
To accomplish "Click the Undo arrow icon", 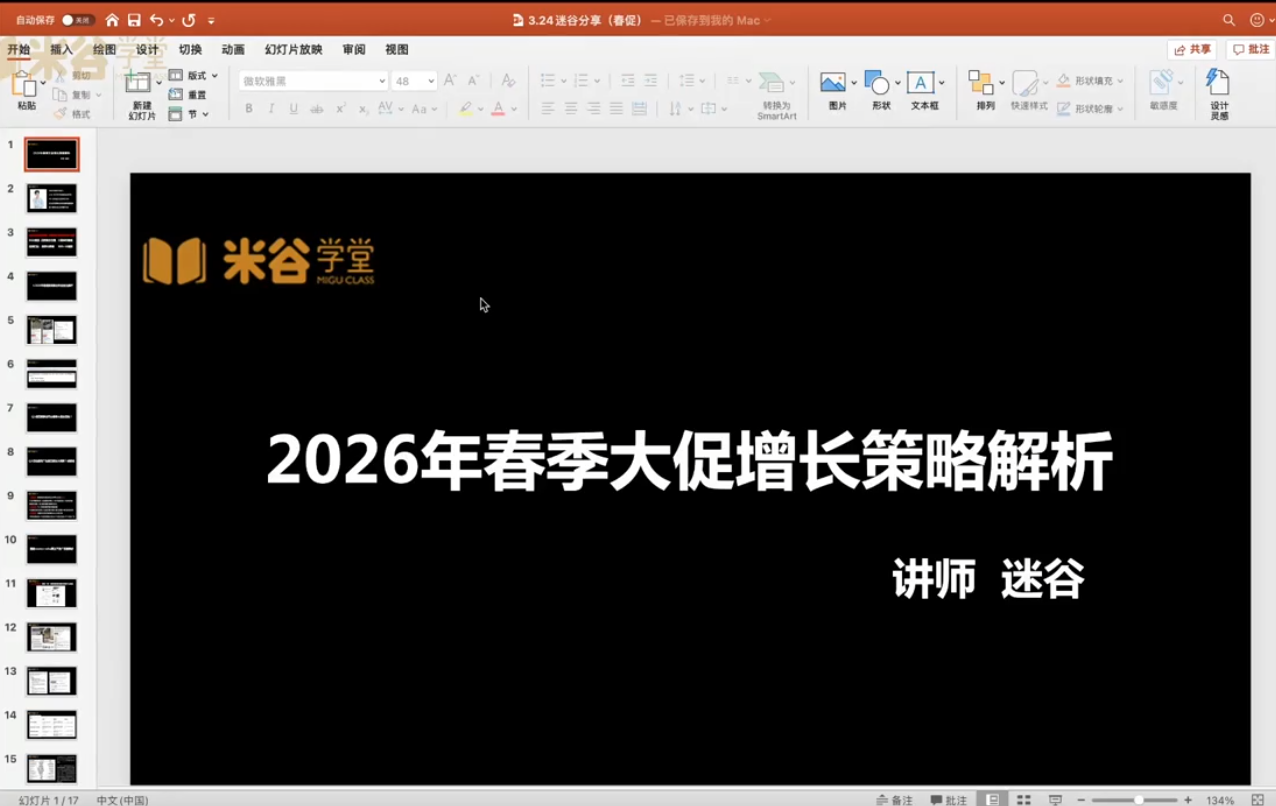I will pyautogui.click(x=156, y=20).
